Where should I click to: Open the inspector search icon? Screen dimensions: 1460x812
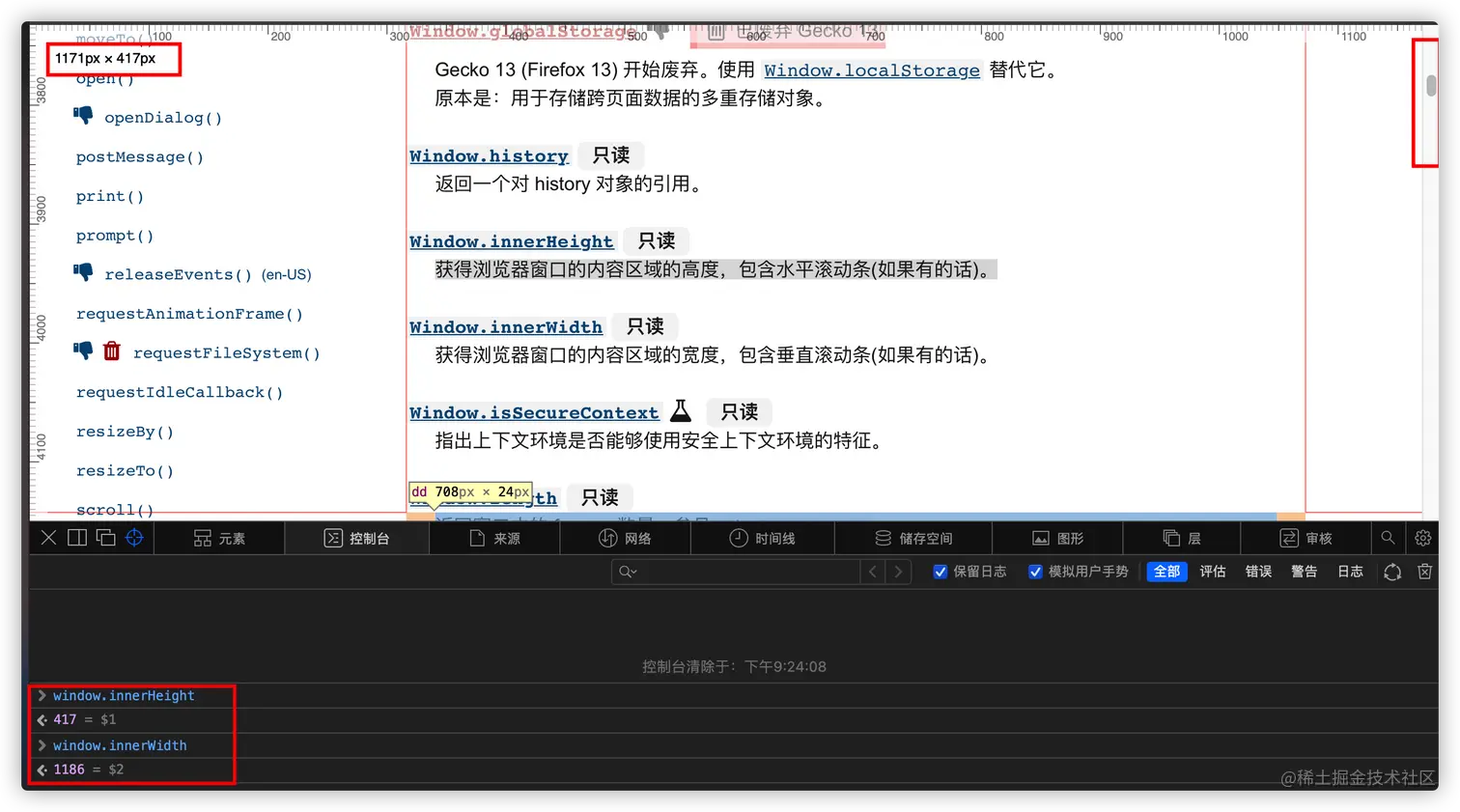(1388, 538)
